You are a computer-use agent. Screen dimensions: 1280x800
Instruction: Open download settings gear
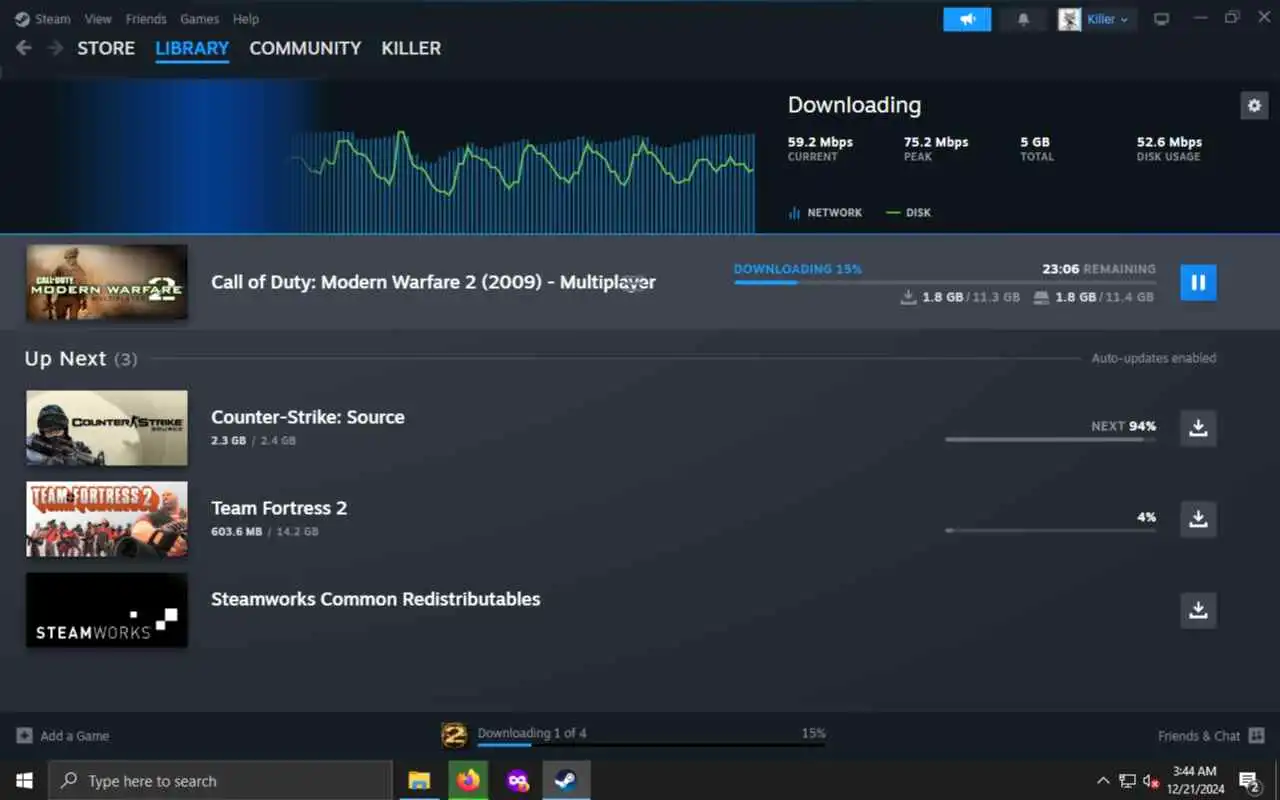(x=1254, y=105)
